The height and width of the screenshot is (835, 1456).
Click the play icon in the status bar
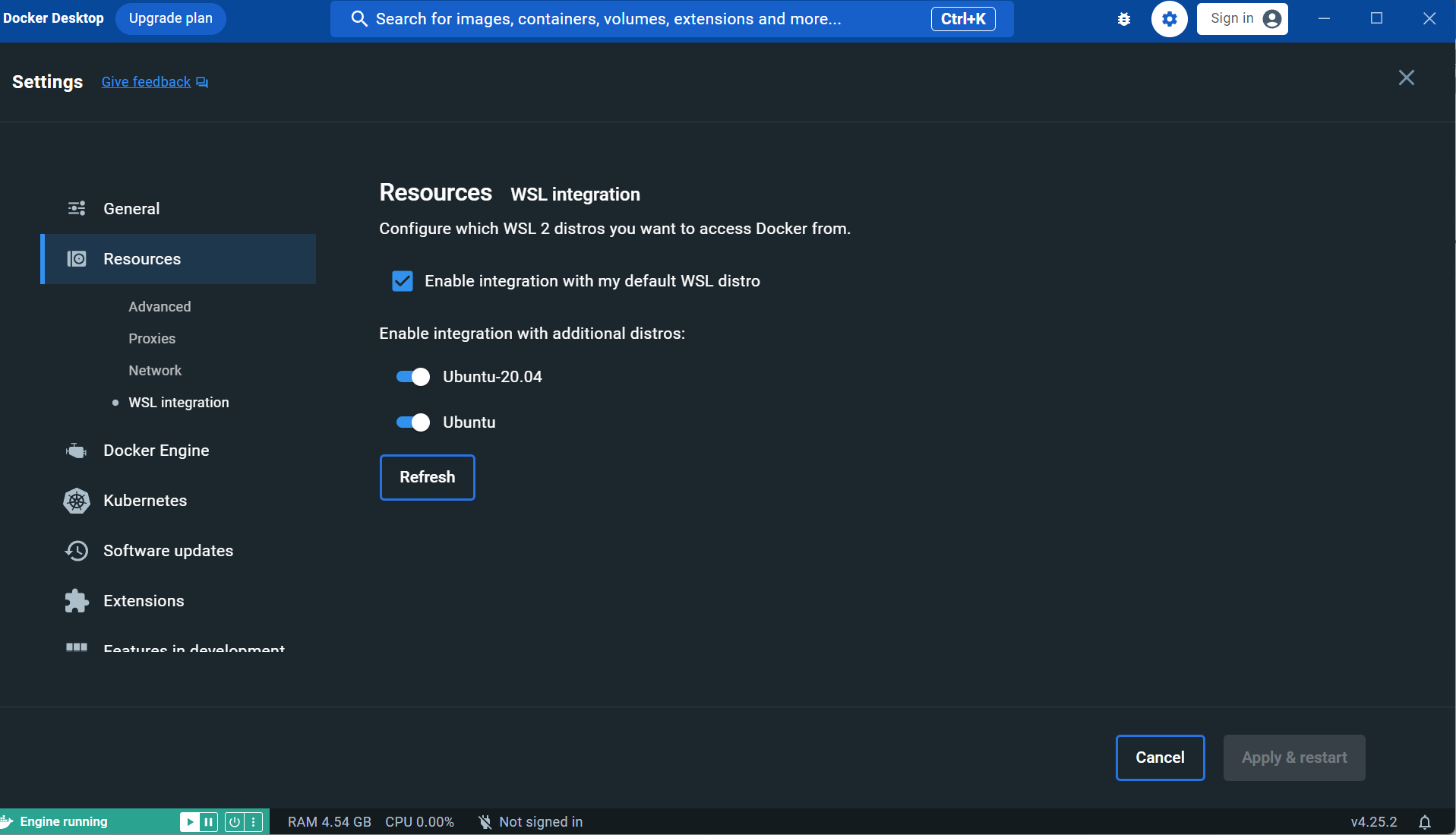(189, 822)
